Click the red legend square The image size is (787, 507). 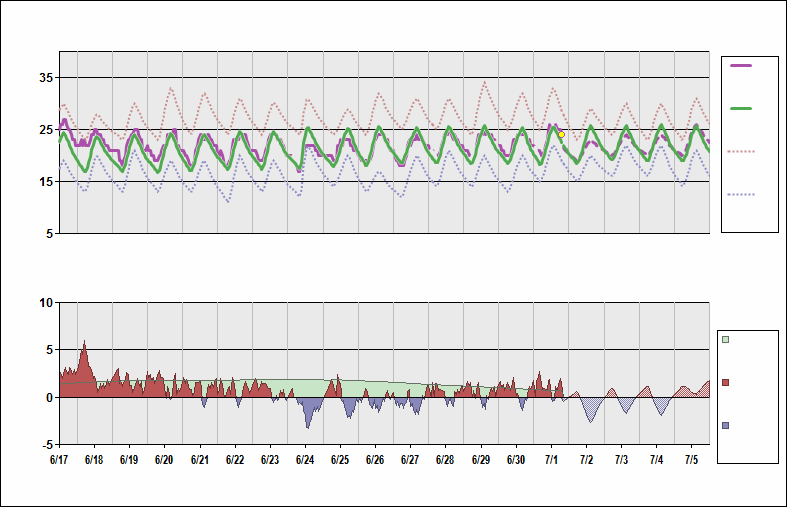726,382
